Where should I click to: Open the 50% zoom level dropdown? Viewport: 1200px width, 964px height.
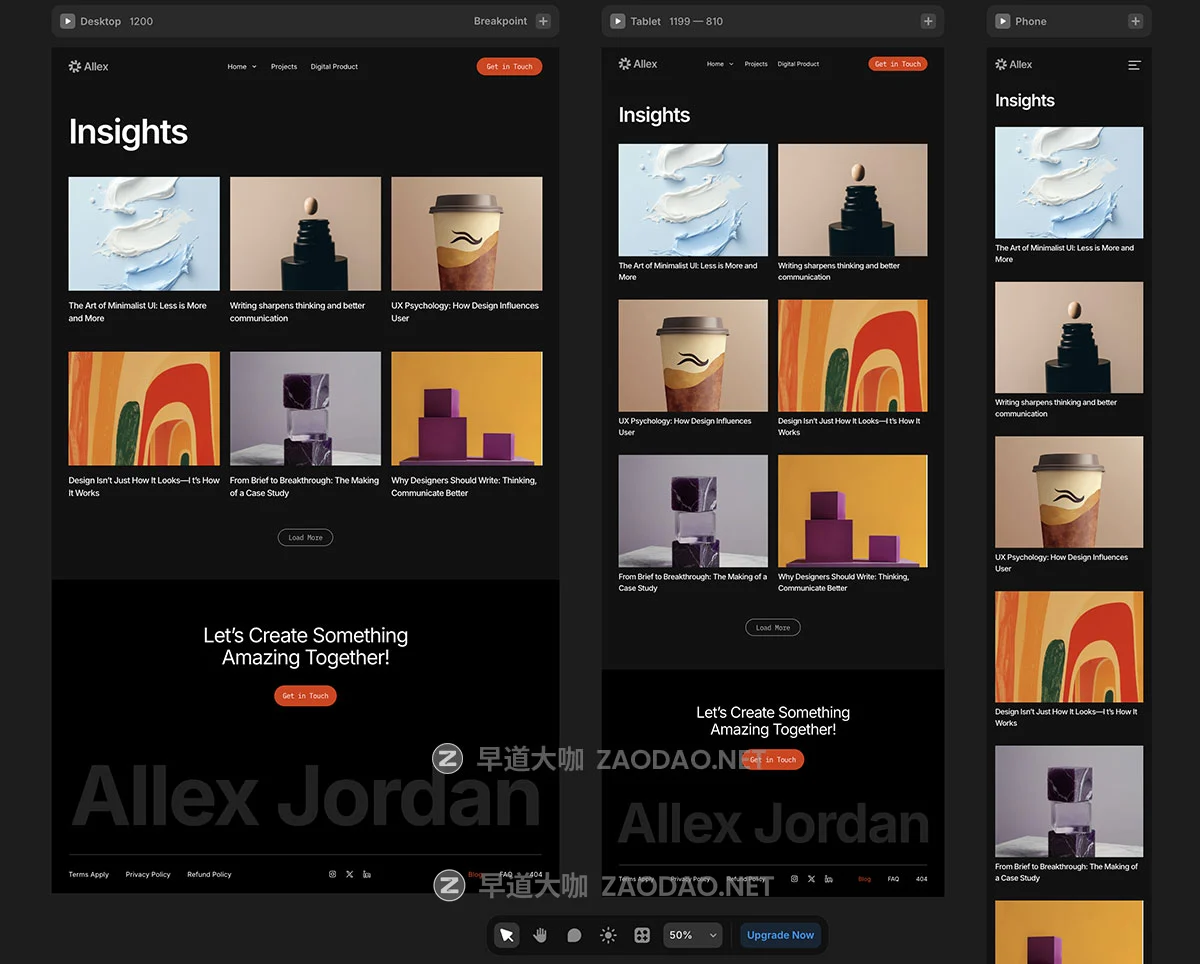pyautogui.click(x=692, y=935)
